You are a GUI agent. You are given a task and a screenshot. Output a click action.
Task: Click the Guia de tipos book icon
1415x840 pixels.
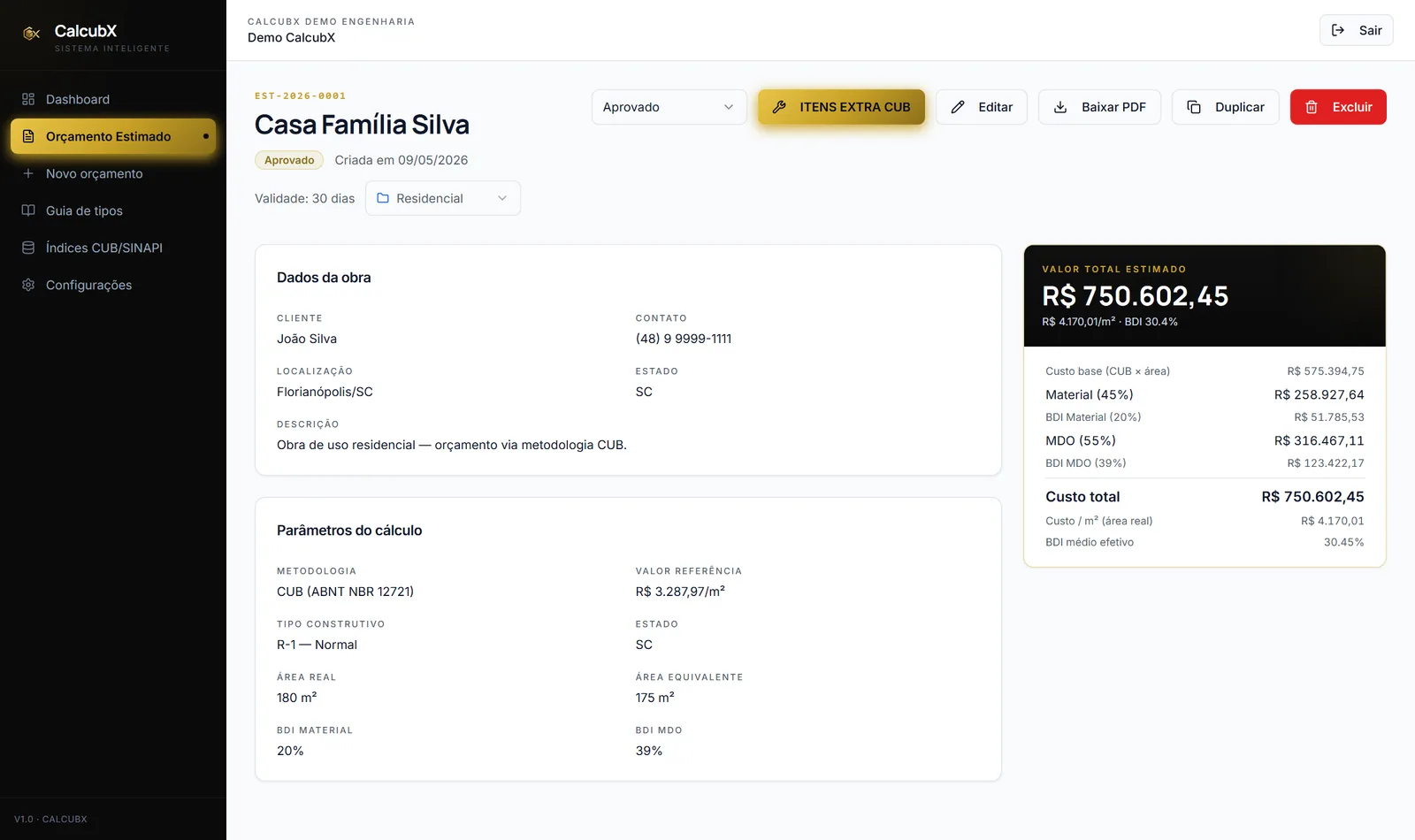click(28, 210)
